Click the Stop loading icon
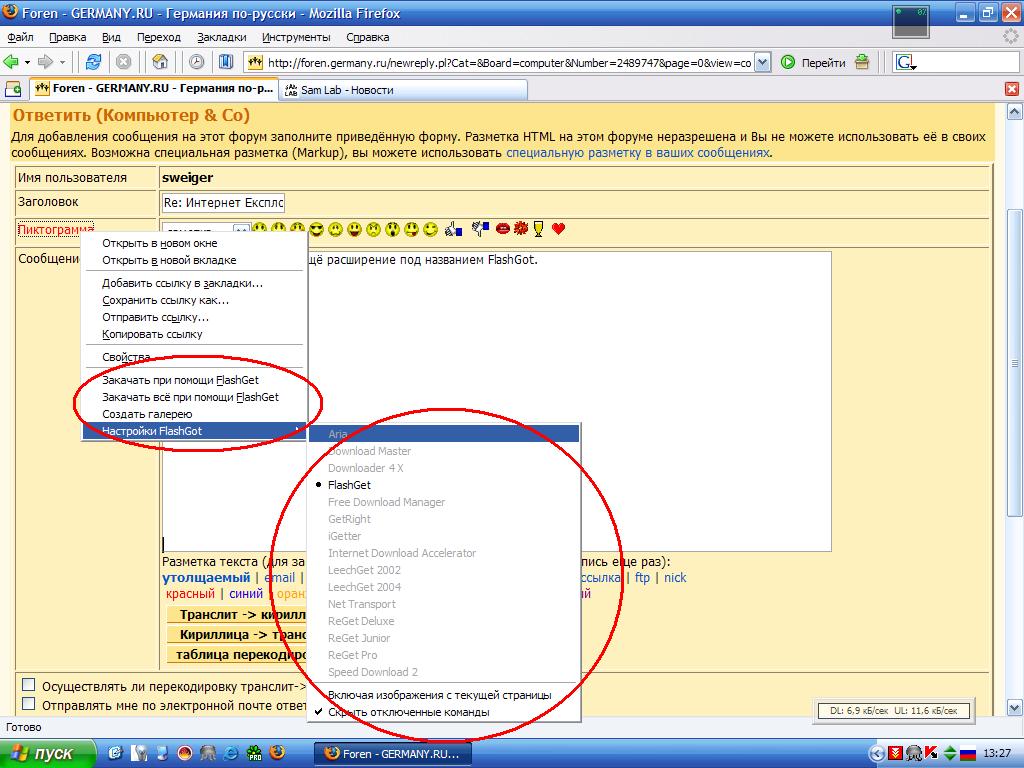Image resolution: width=1024 pixels, height=768 pixels. pos(123,62)
